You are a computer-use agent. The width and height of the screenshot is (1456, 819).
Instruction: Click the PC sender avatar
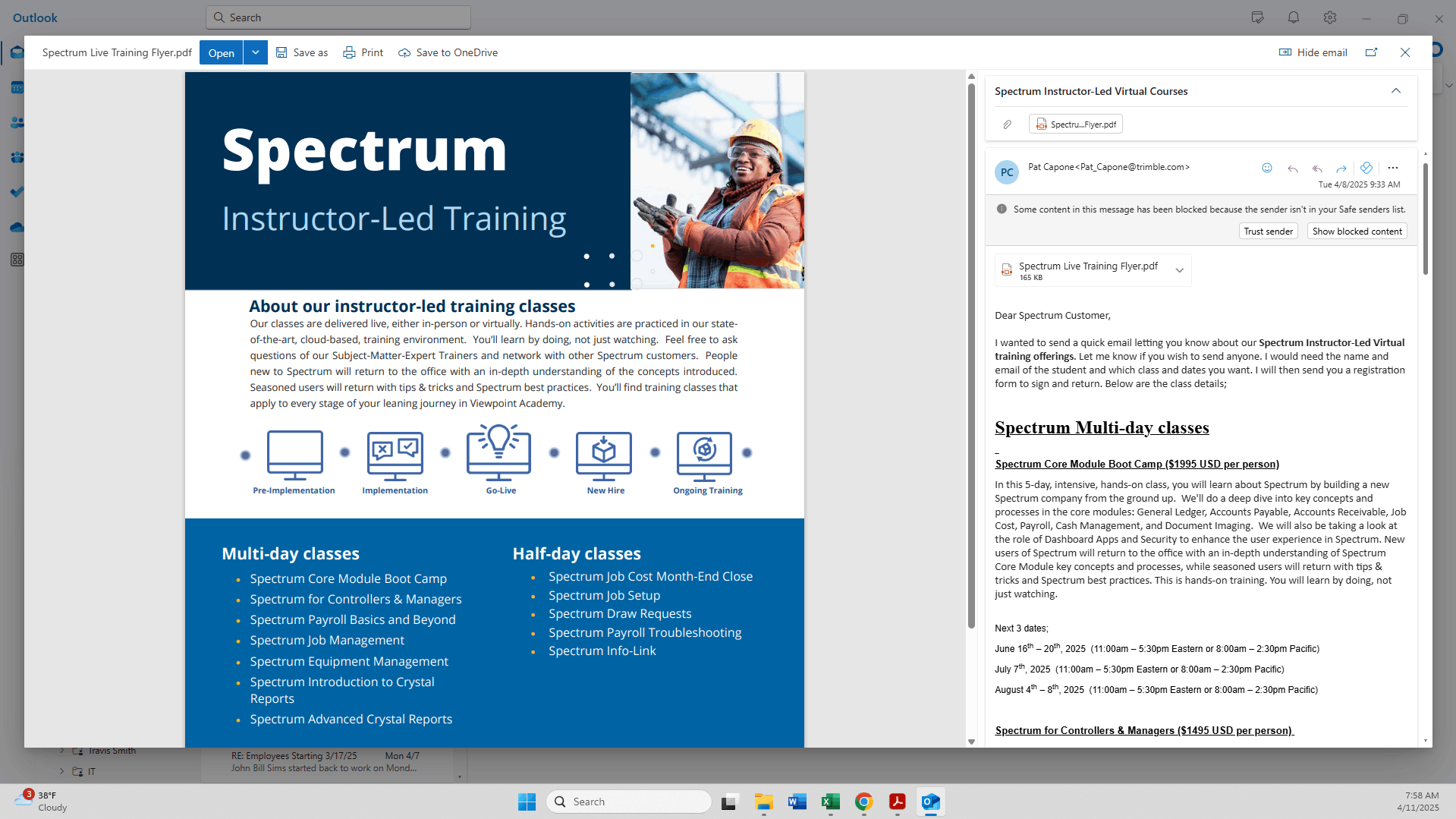click(1006, 172)
